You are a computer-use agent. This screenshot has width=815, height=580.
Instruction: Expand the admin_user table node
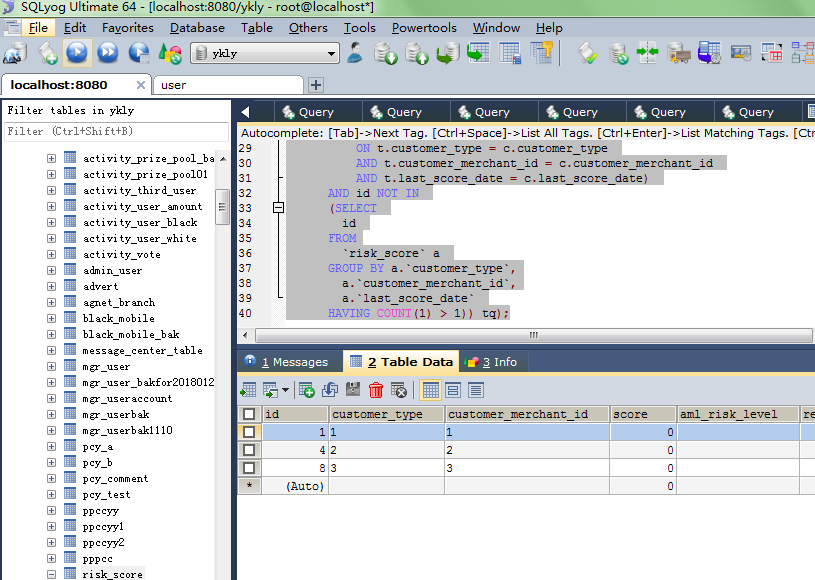[51, 270]
